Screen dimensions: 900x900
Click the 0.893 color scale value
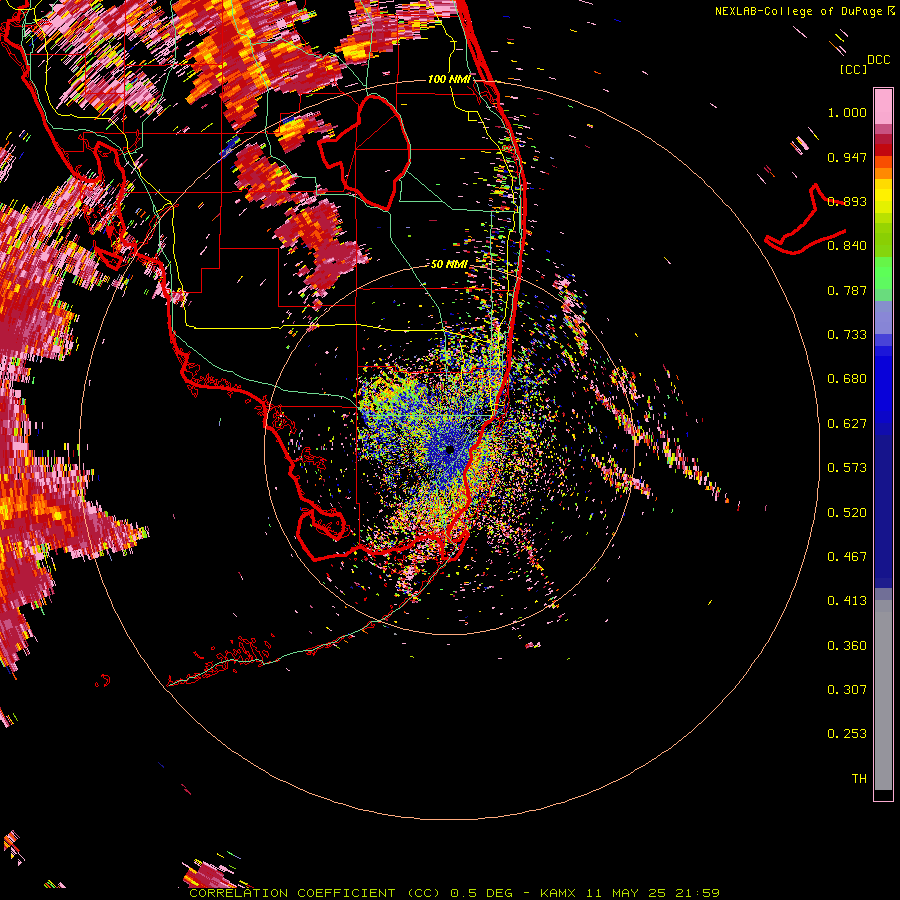(x=847, y=201)
